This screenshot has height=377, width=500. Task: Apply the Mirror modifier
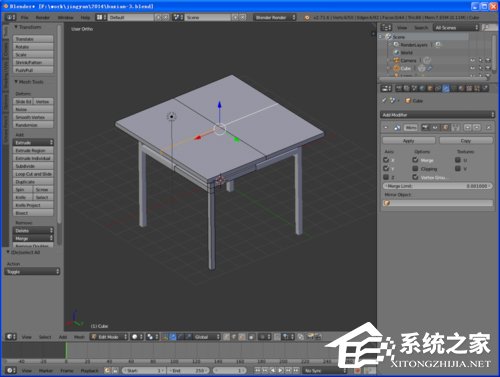tap(409, 141)
